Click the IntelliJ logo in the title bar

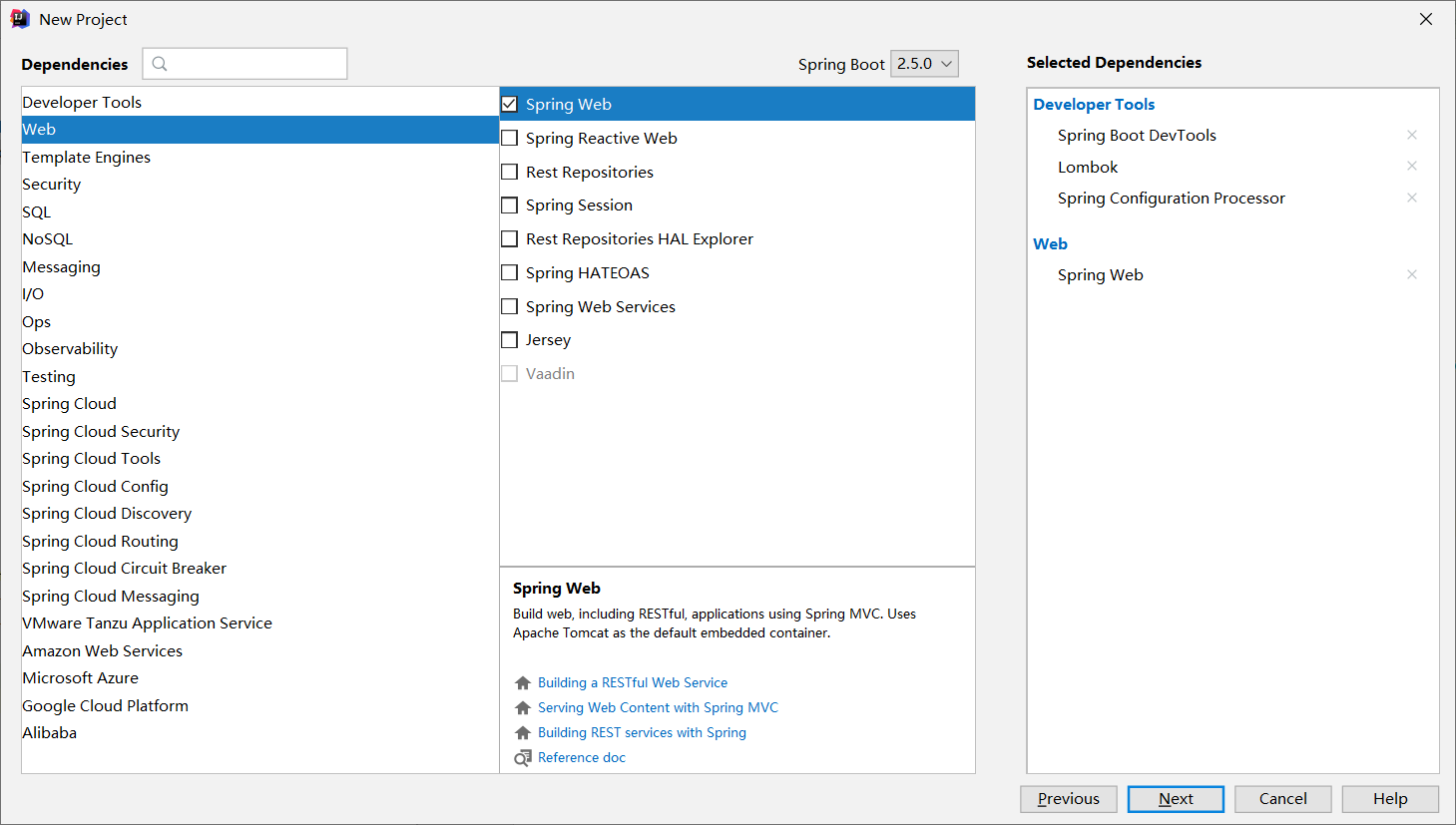pos(20,18)
